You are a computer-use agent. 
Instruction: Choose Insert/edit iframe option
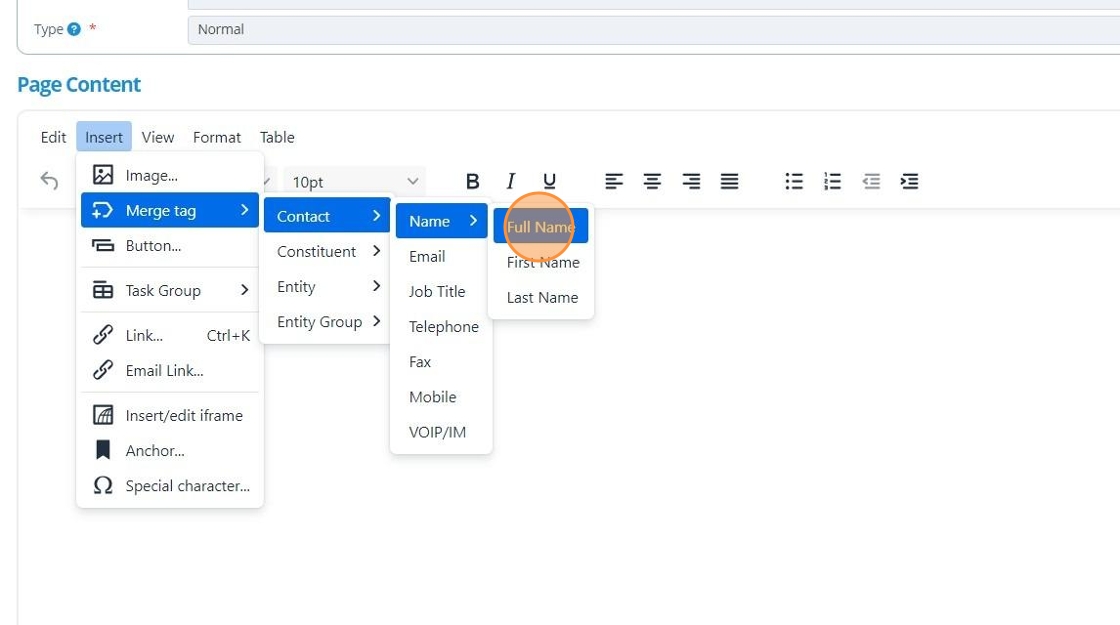click(170, 415)
